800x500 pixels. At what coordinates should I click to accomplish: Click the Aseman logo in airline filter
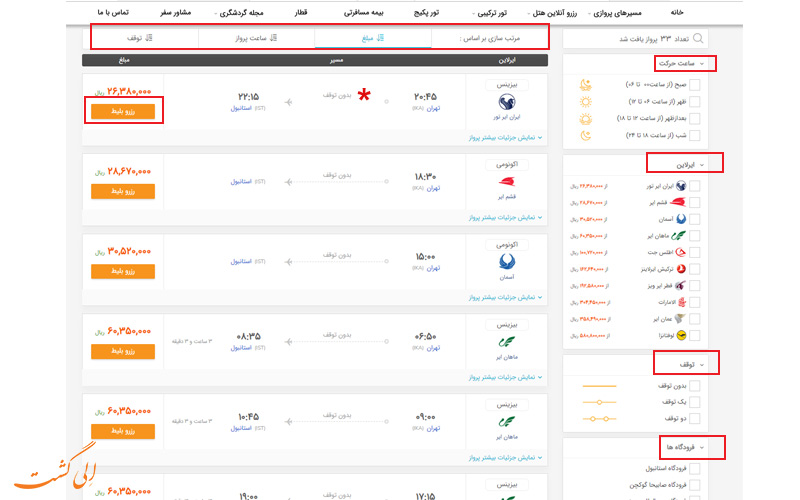[681, 219]
